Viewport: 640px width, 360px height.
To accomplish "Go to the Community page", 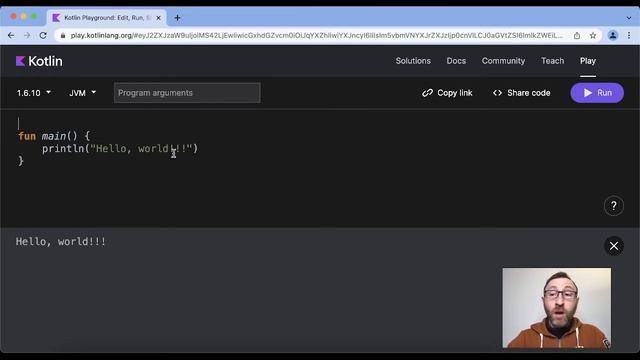I will [x=503, y=61].
